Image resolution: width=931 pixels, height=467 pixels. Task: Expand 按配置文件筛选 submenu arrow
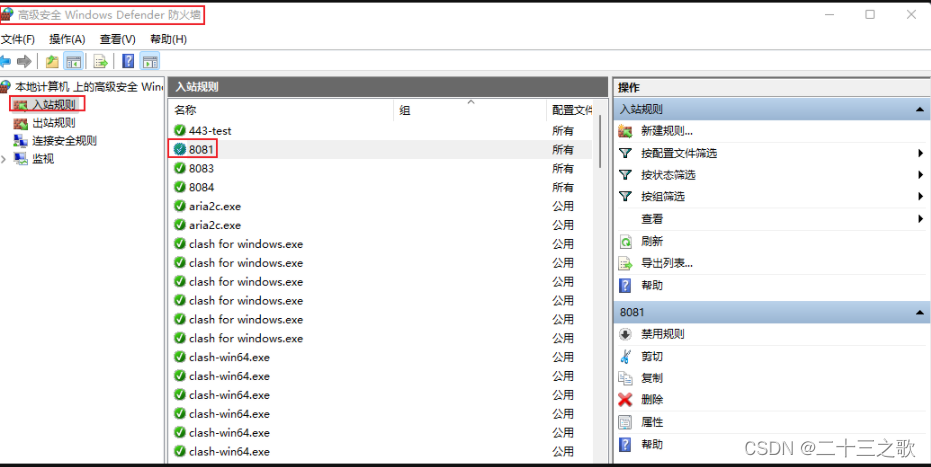[x=920, y=153]
